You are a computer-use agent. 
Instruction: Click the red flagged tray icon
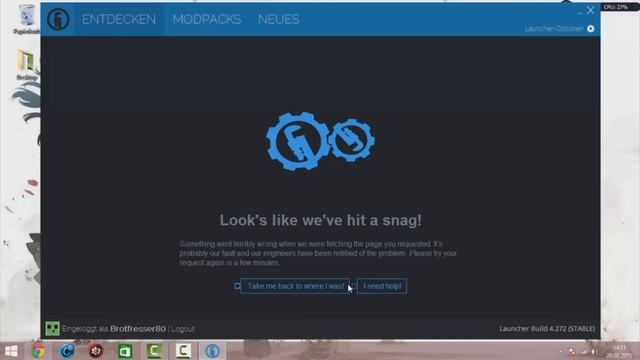(x=572, y=352)
